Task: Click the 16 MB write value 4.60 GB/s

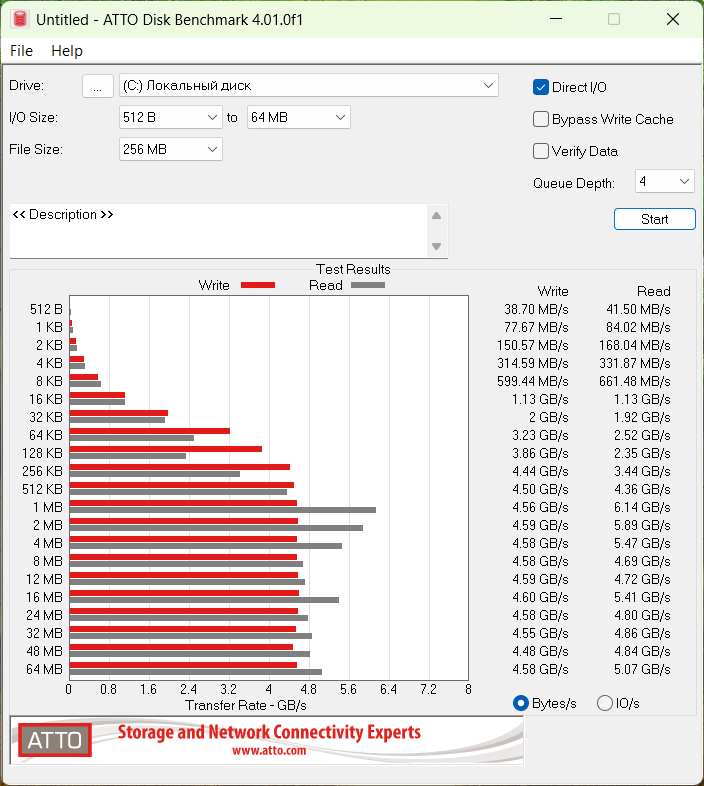Action: tap(540, 597)
